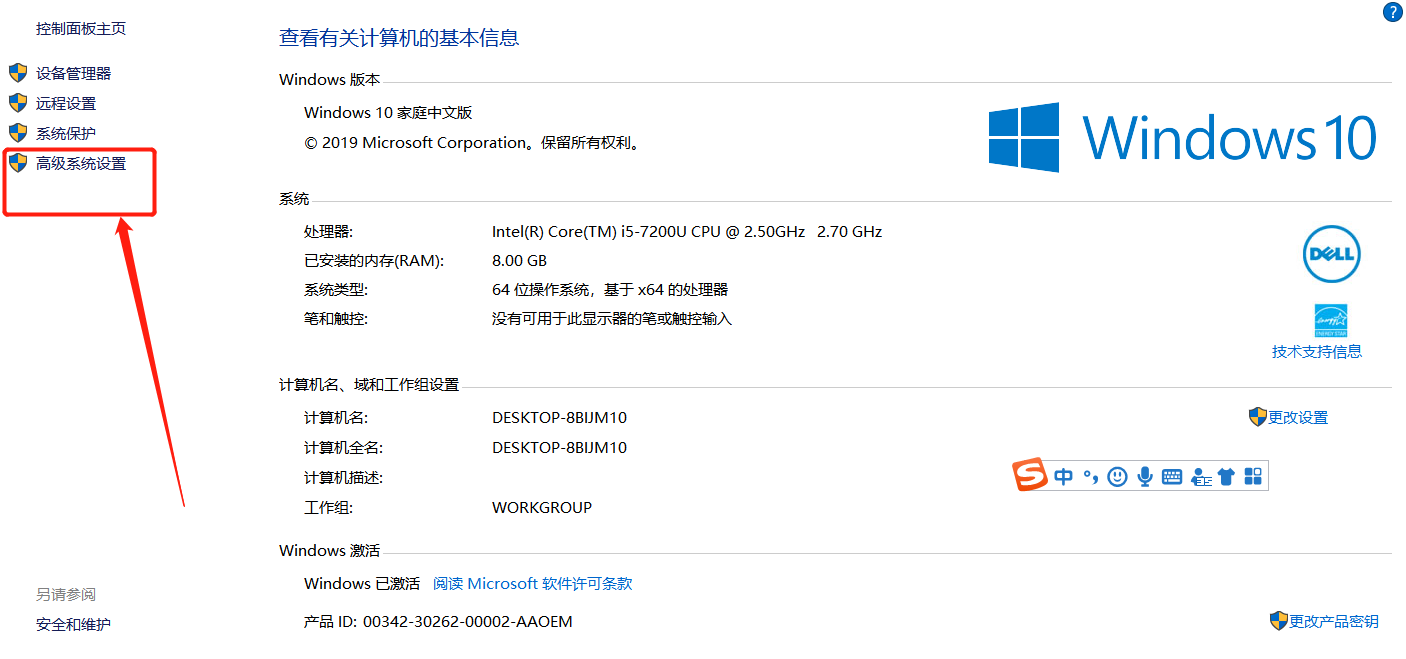This screenshot has width=1406, height=659.
Task: Open the Sogou toolbox grid icon
Action: click(x=1253, y=476)
